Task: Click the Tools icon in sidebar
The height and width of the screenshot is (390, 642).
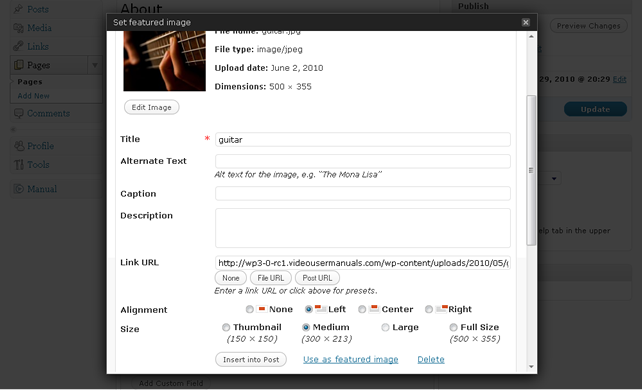Action: point(18,165)
